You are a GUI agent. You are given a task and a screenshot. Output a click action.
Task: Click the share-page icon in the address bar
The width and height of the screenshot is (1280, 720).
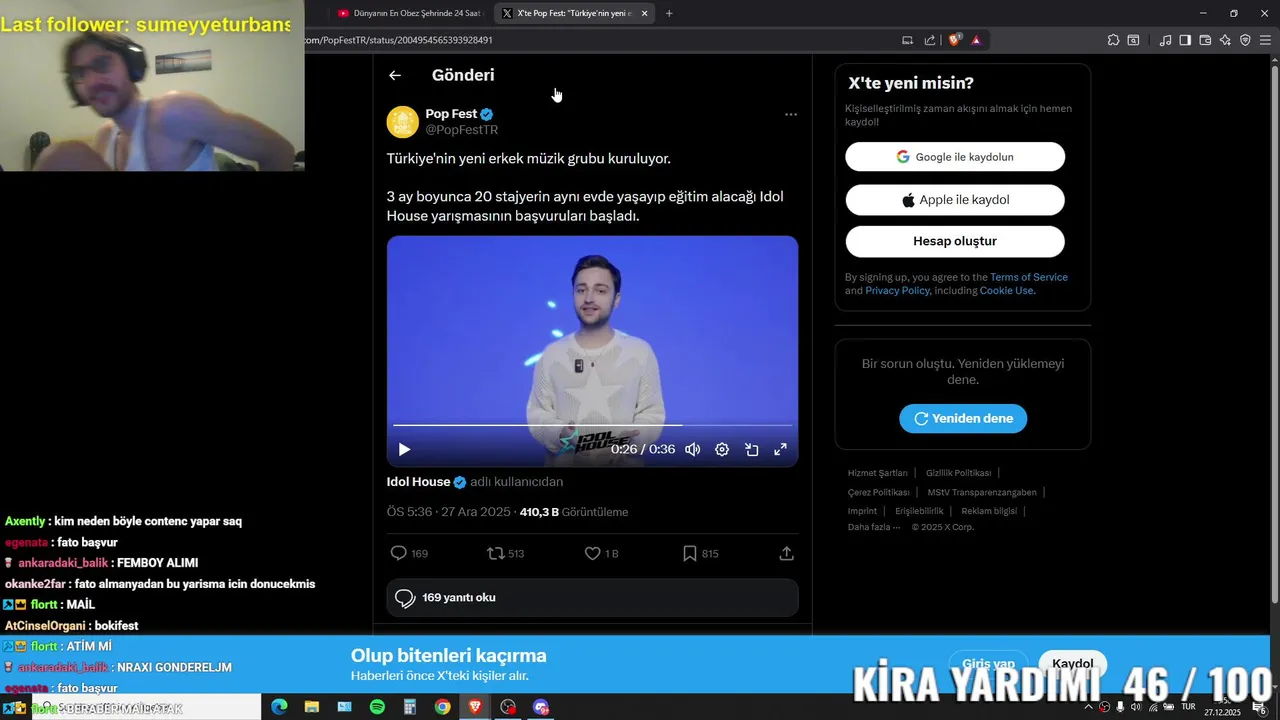(930, 40)
